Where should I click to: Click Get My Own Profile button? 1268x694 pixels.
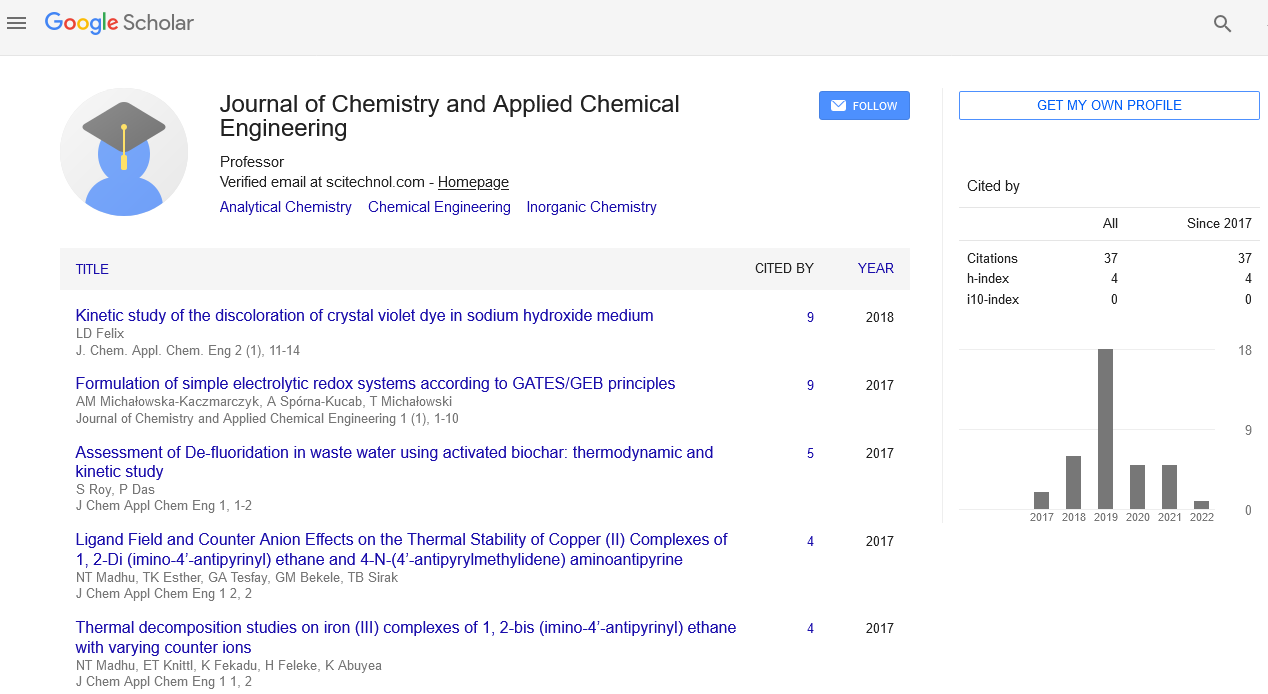click(1108, 105)
